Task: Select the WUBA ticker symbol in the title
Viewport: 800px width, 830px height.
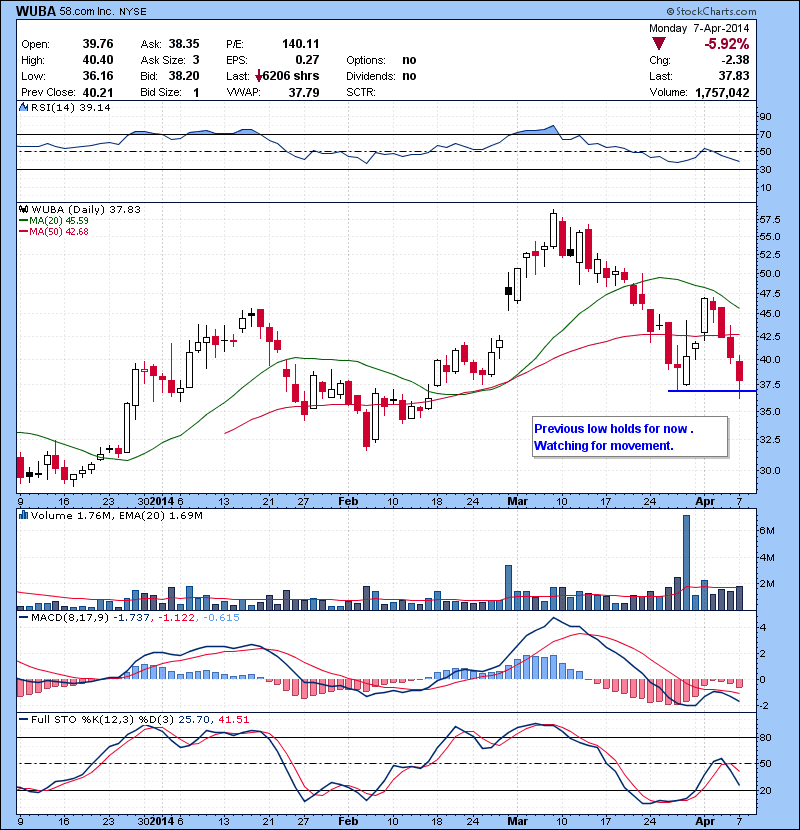Action: [x=36, y=11]
